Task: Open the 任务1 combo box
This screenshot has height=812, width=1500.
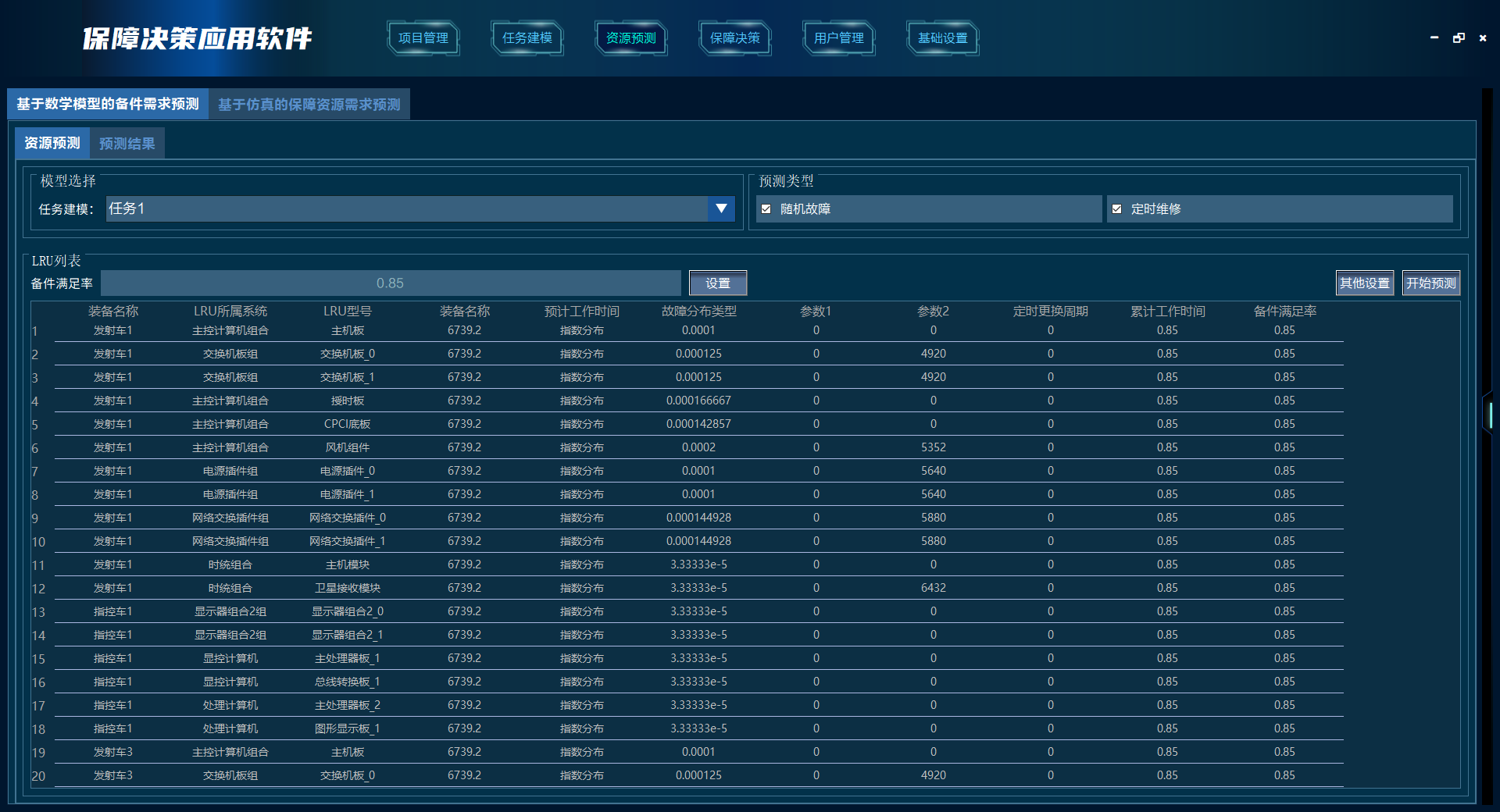Action: [406, 209]
